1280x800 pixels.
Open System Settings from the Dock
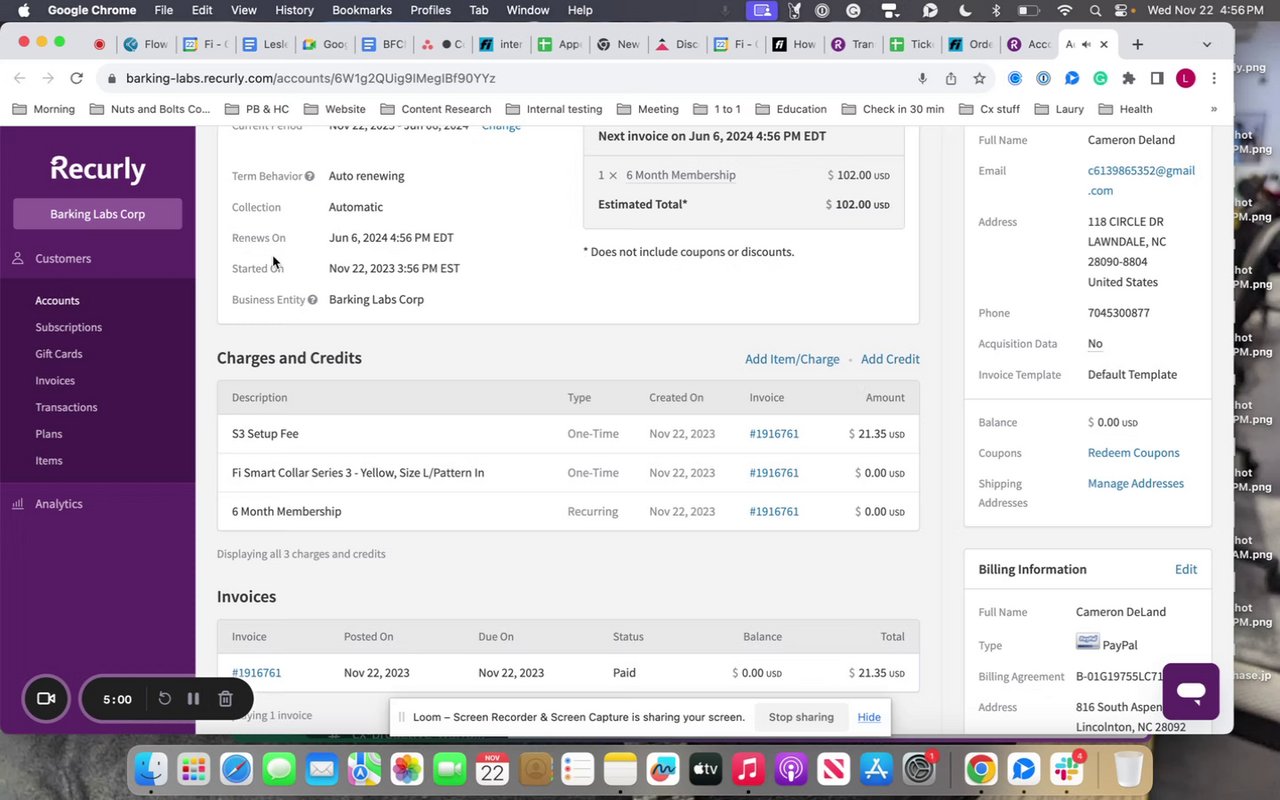(918, 769)
